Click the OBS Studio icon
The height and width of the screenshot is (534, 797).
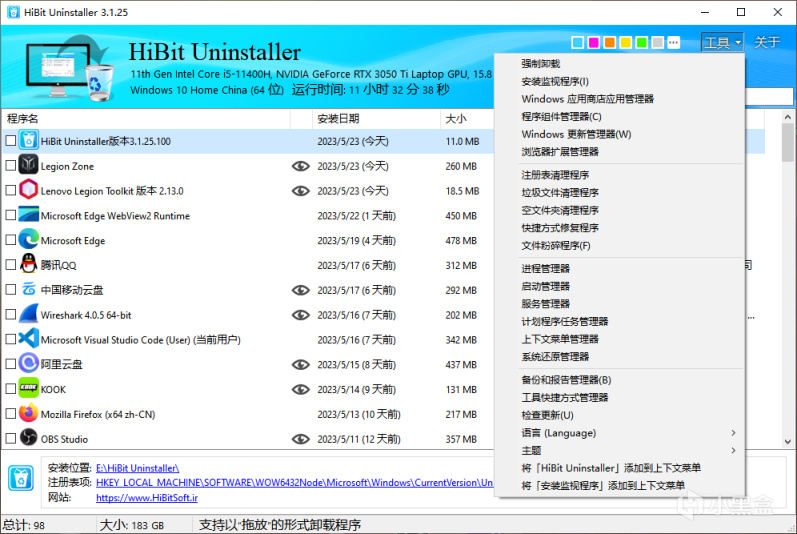(x=28, y=438)
